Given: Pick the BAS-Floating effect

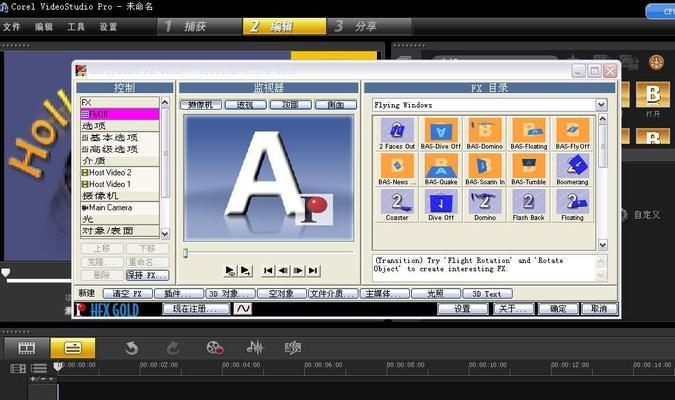Looking at the screenshot, I should pyautogui.click(x=529, y=134).
